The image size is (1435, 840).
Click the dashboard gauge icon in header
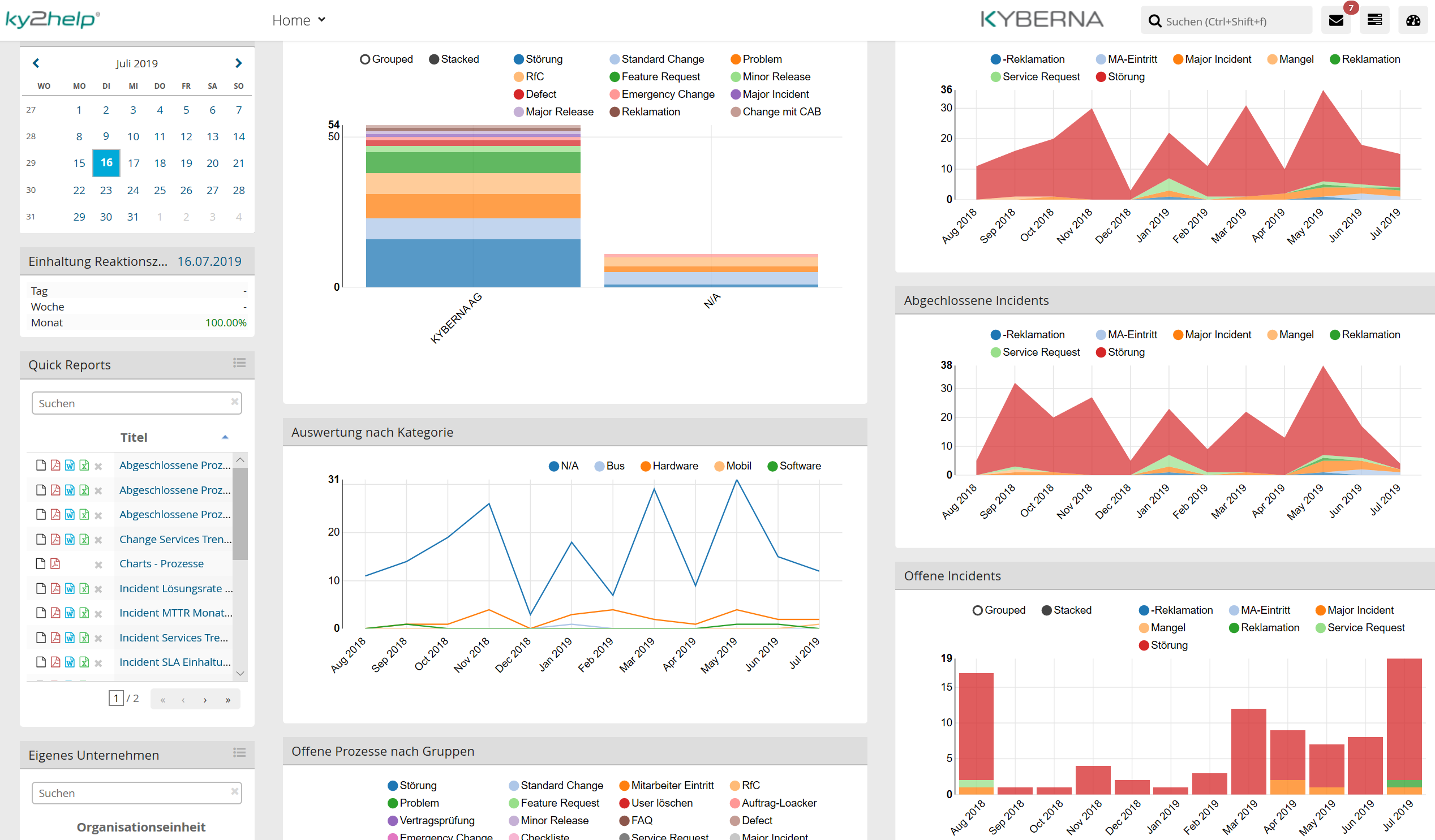point(1413,21)
